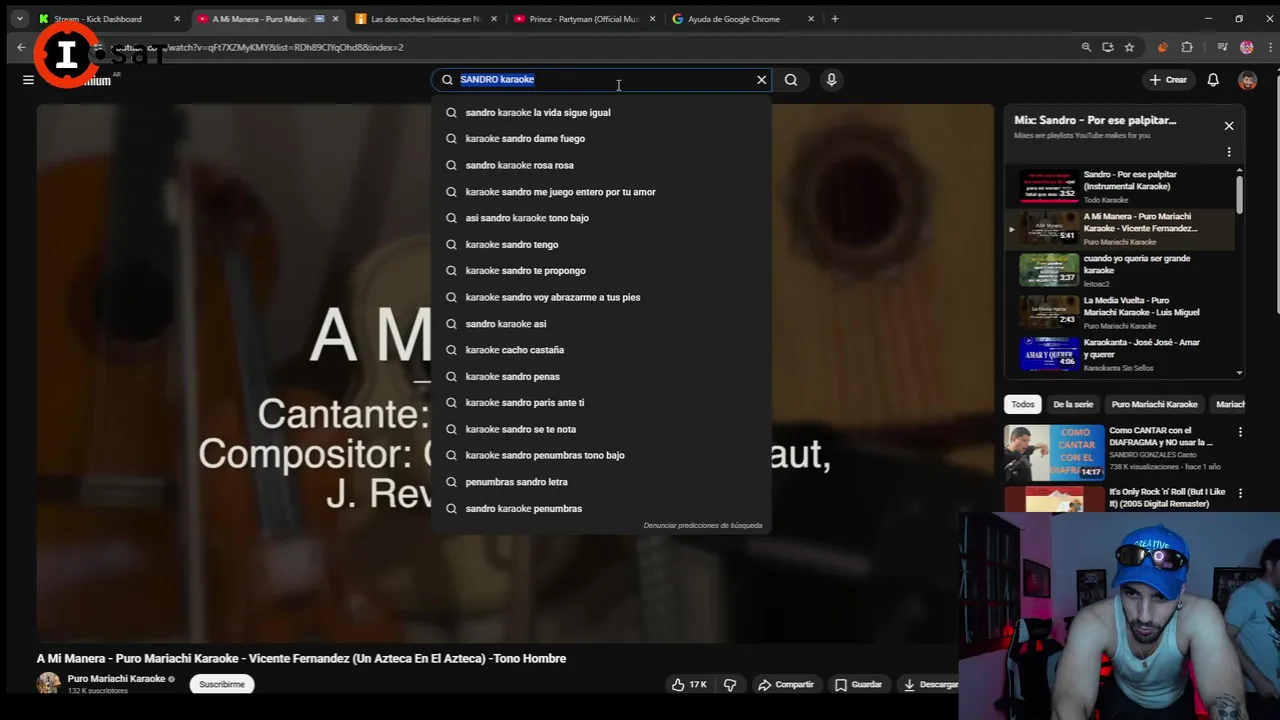Dislike the video with thumbs down
The height and width of the screenshot is (720, 1280).
[x=730, y=684]
